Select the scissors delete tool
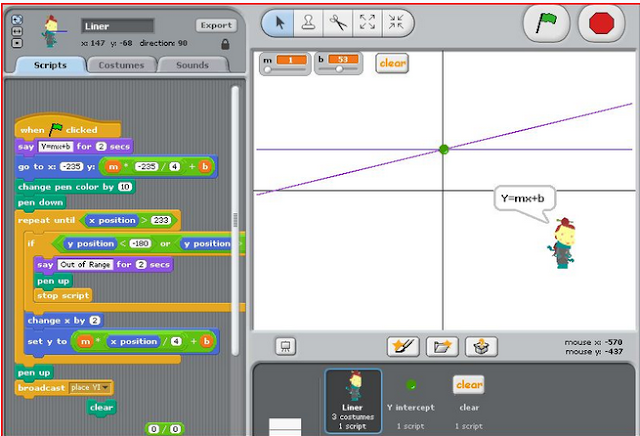This screenshot has width=640, height=436. point(338,23)
